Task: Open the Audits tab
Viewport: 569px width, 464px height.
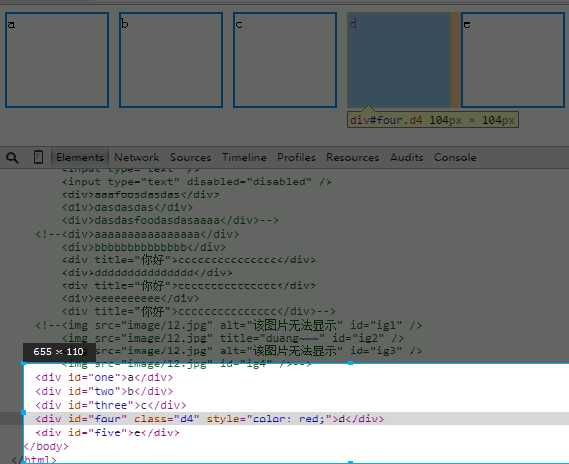Action: pos(407,157)
